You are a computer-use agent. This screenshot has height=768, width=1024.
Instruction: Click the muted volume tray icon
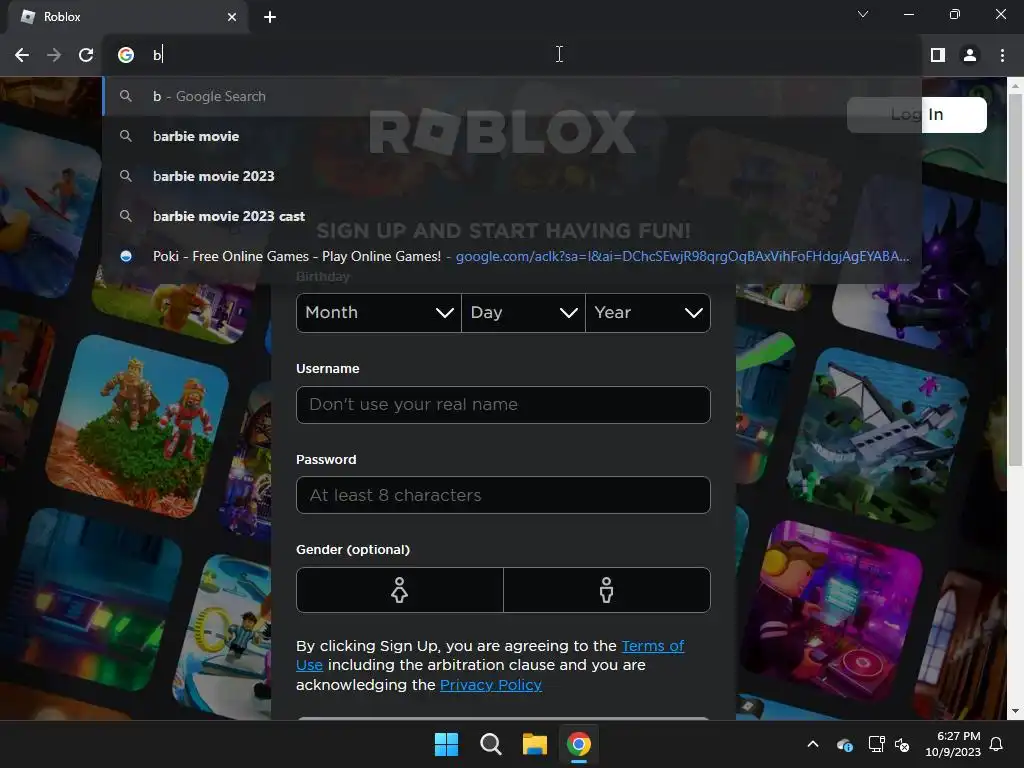(902, 744)
